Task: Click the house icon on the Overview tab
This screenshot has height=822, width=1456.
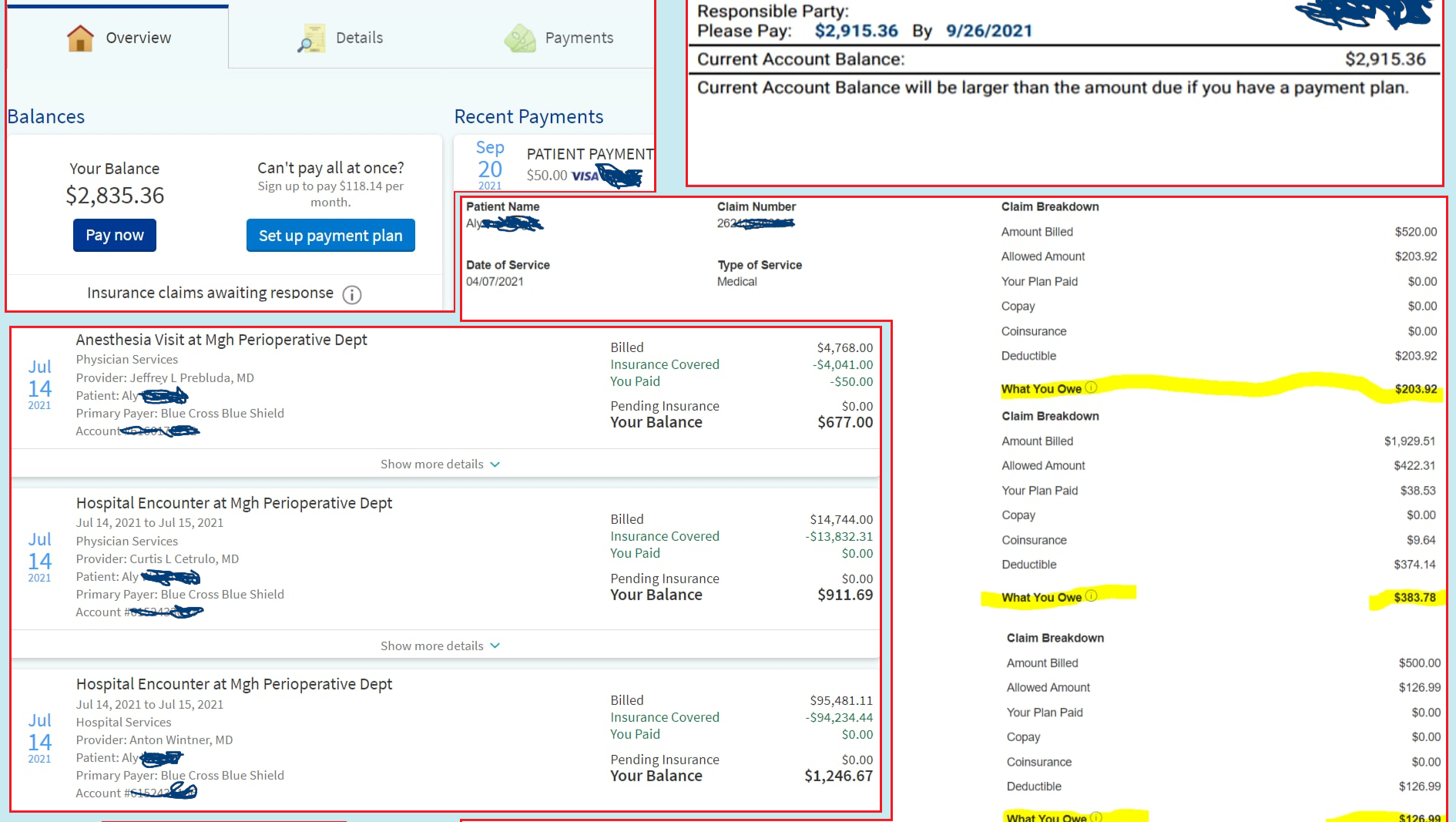Action: pyautogui.click(x=80, y=38)
